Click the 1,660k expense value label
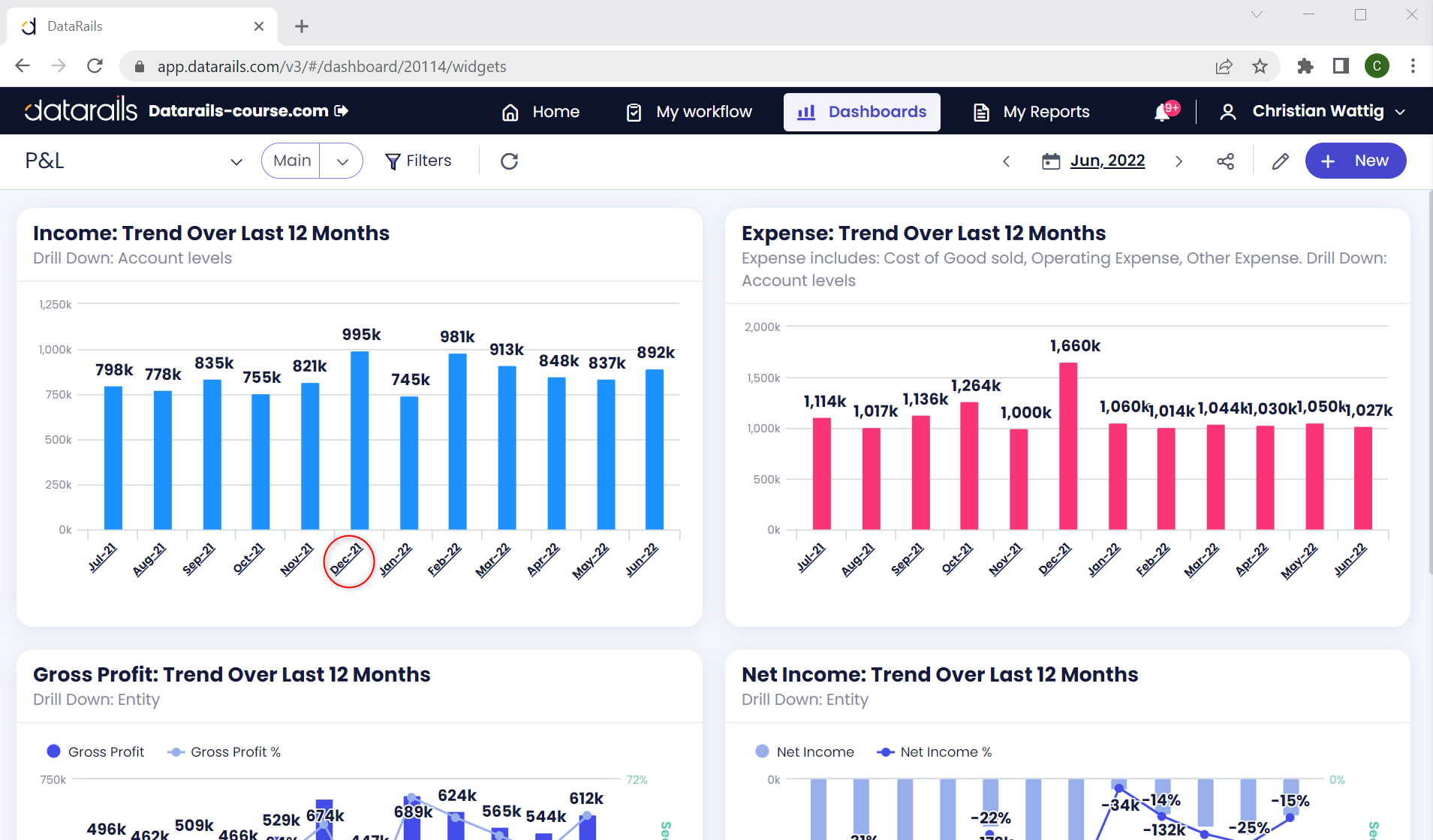1433x840 pixels. 1075,345
